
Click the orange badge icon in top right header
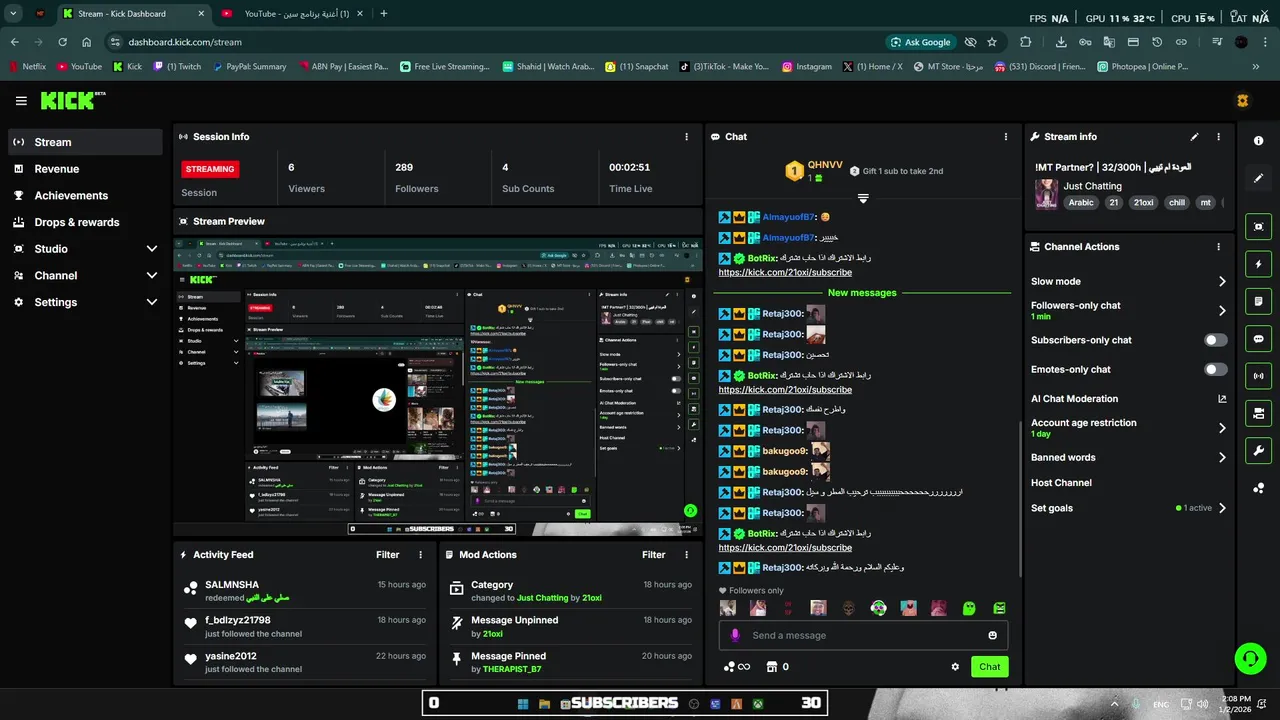point(1243,101)
